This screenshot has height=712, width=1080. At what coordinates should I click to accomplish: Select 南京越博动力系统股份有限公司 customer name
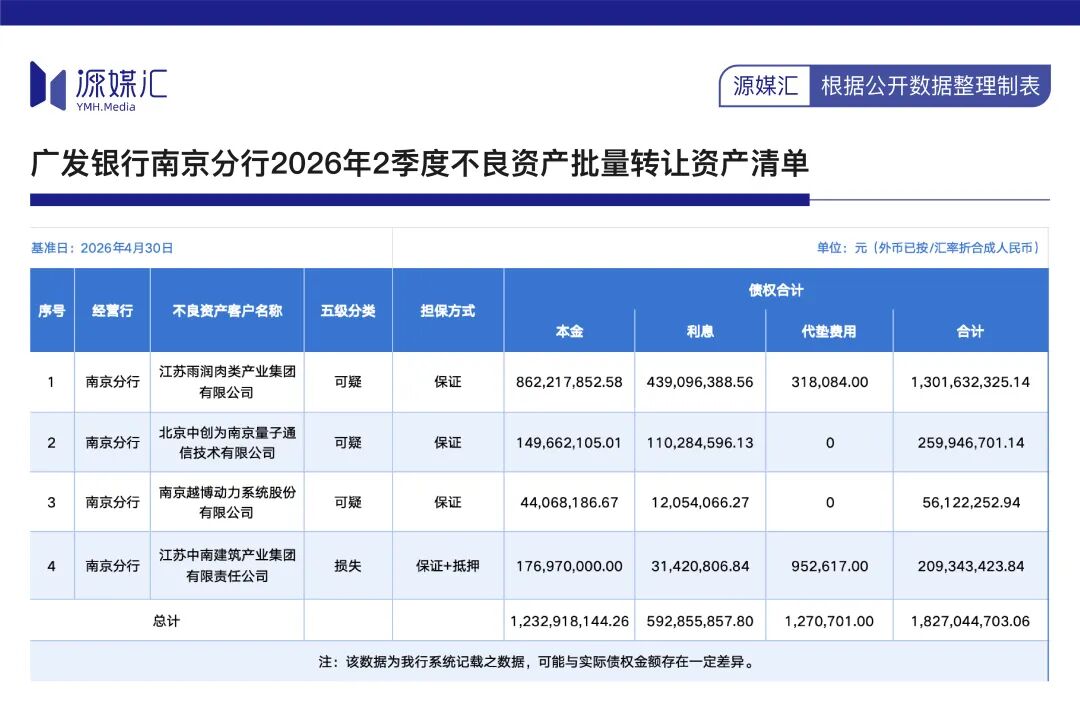pyautogui.click(x=227, y=502)
